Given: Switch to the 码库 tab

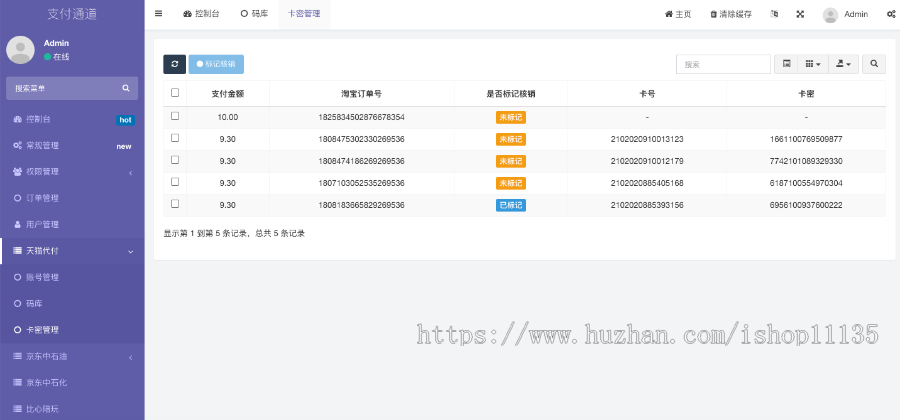Looking at the screenshot, I should (254, 14).
